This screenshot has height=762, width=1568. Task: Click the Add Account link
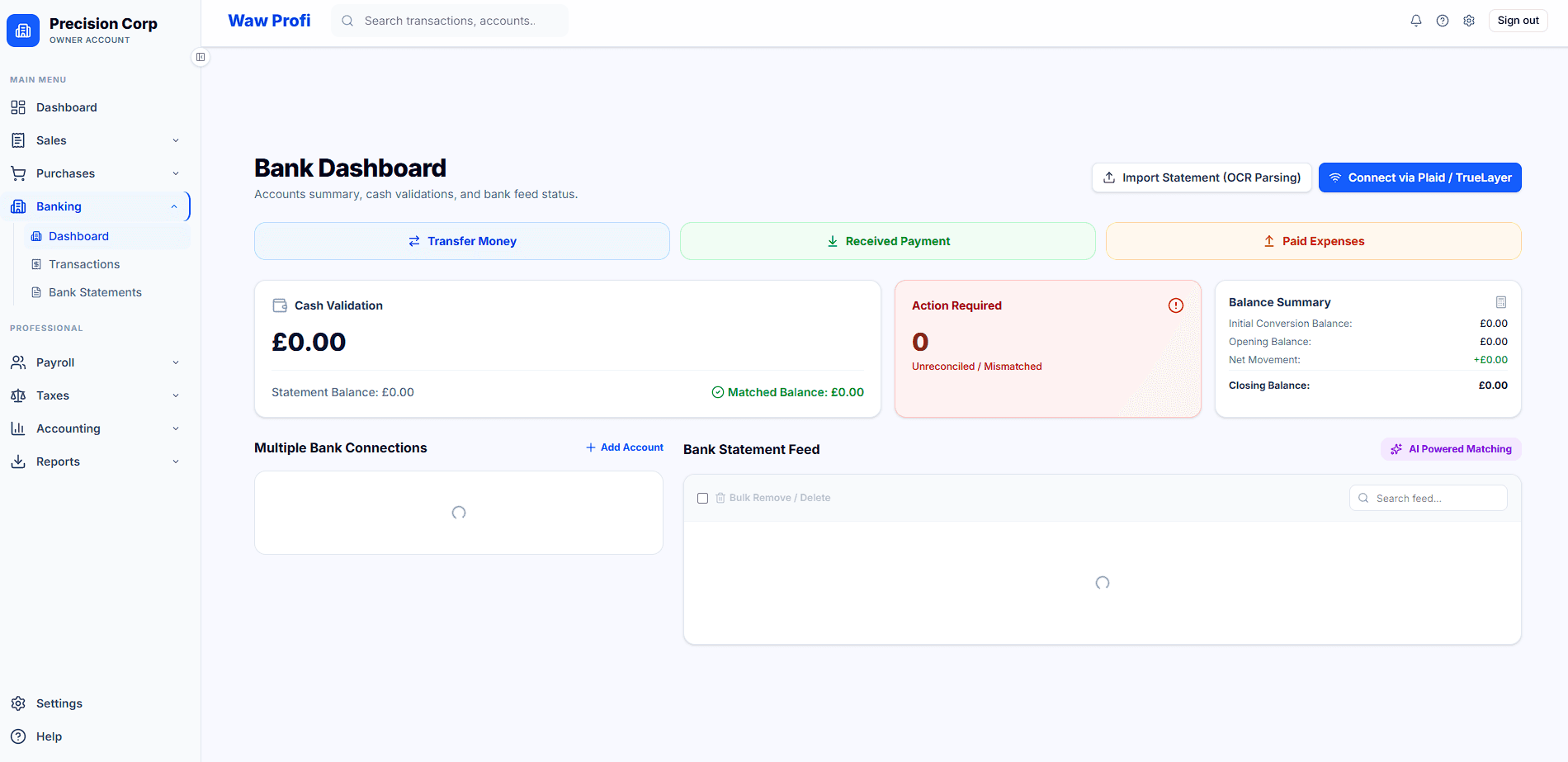pos(625,447)
